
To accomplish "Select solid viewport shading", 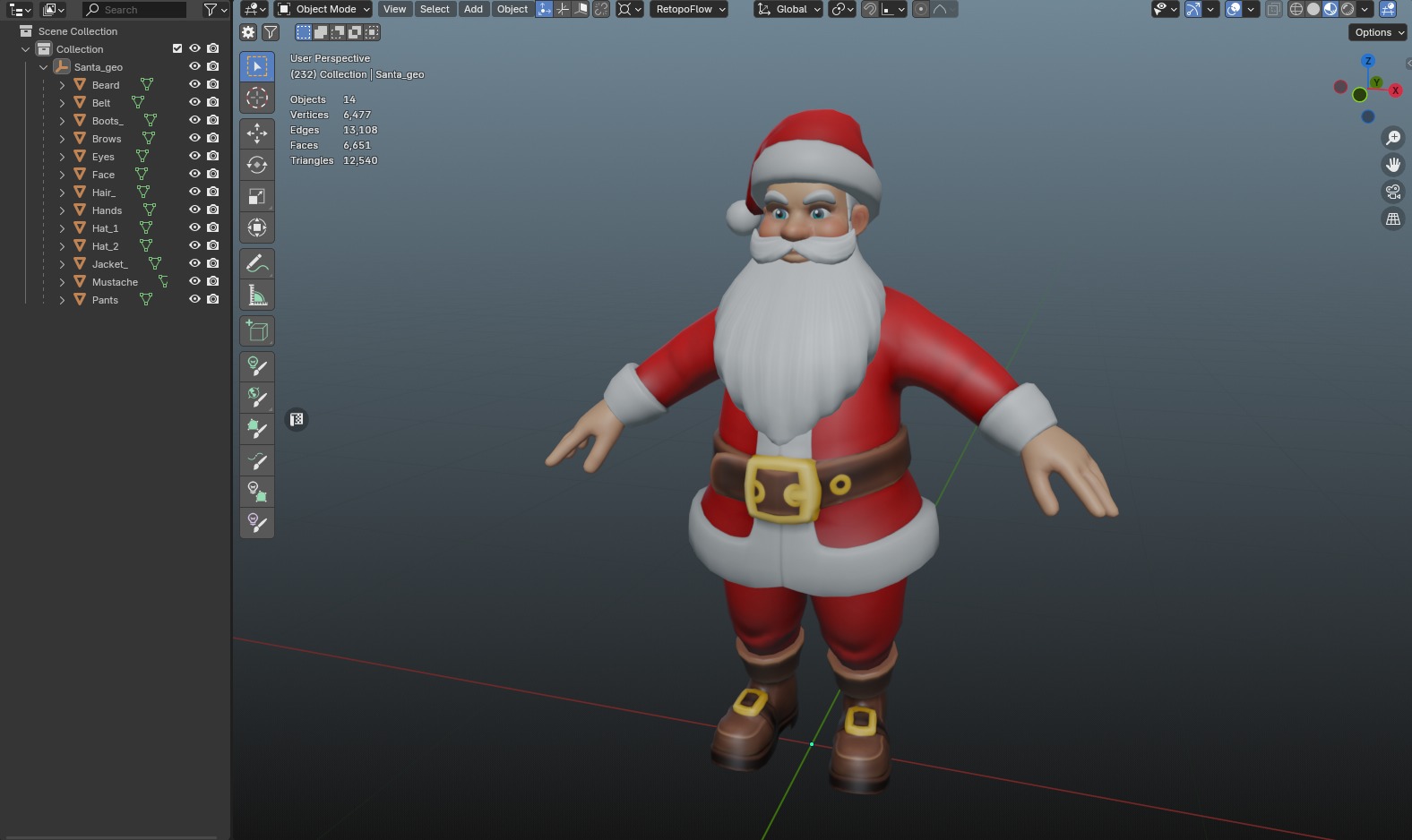I will click(x=1313, y=9).
